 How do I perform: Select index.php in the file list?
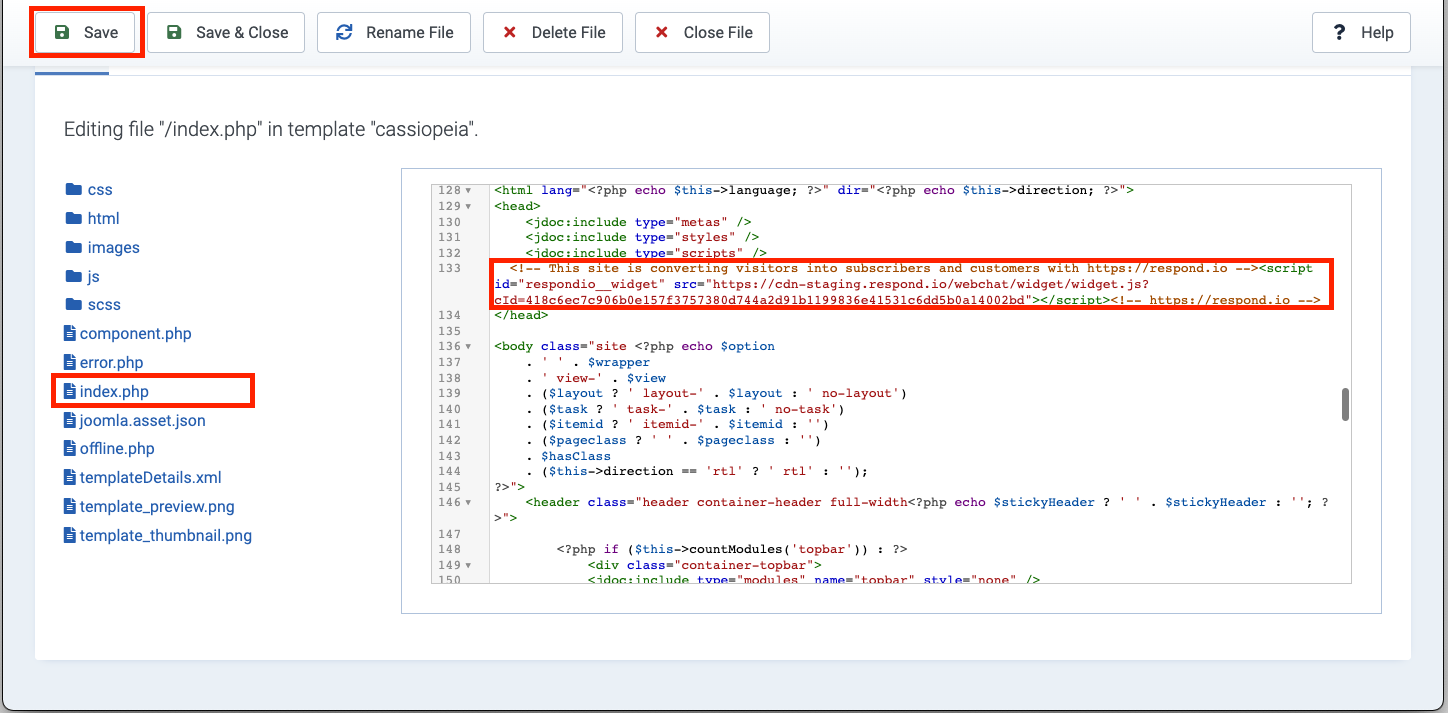click(106, 392)
